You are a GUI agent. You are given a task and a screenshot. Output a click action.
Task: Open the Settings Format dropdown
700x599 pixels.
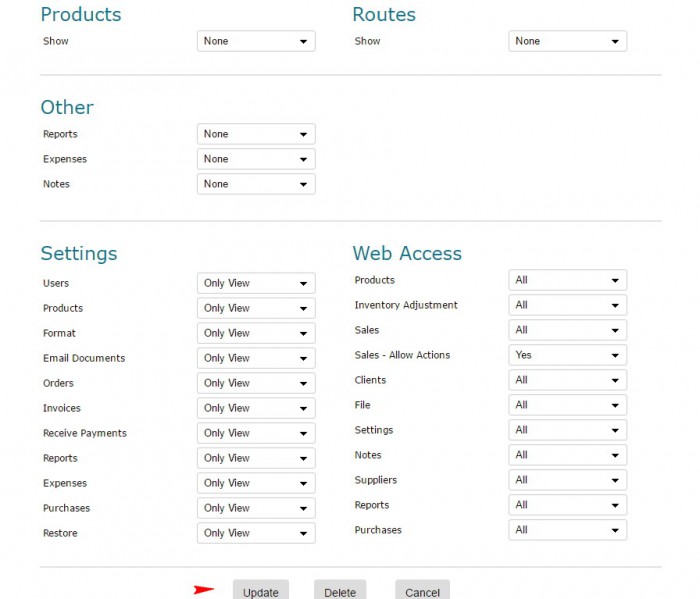click(256, 333)
